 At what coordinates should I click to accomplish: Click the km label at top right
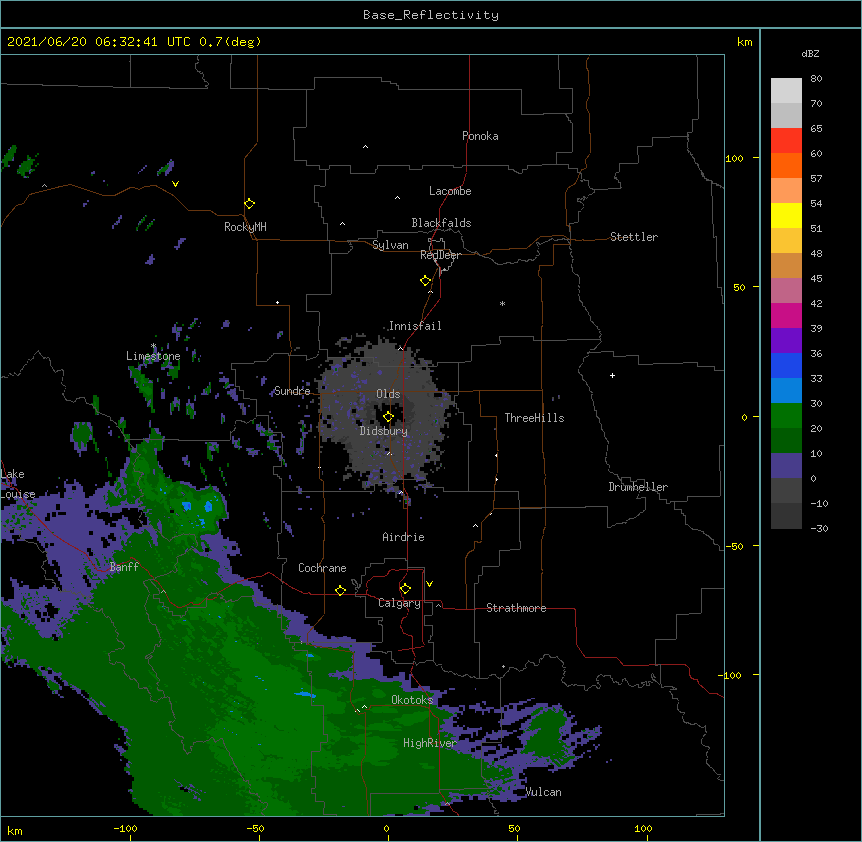(x=745, y=42)
